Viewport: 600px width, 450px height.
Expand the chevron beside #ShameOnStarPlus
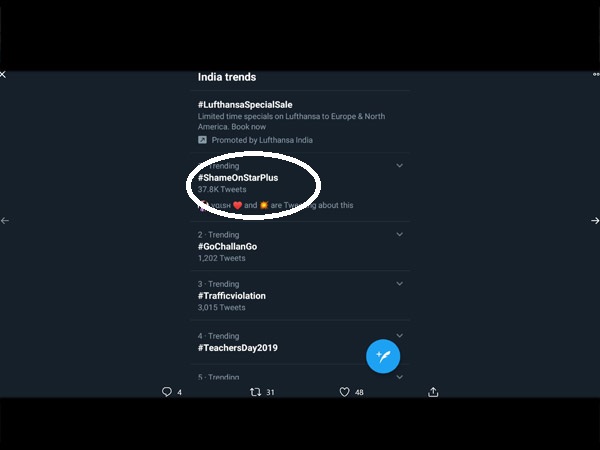399,166
